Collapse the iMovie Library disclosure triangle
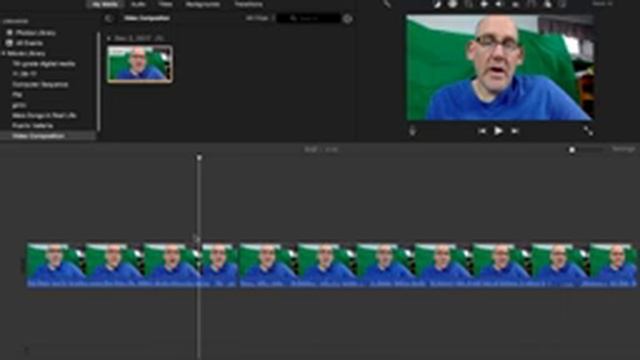 [4, 53]
